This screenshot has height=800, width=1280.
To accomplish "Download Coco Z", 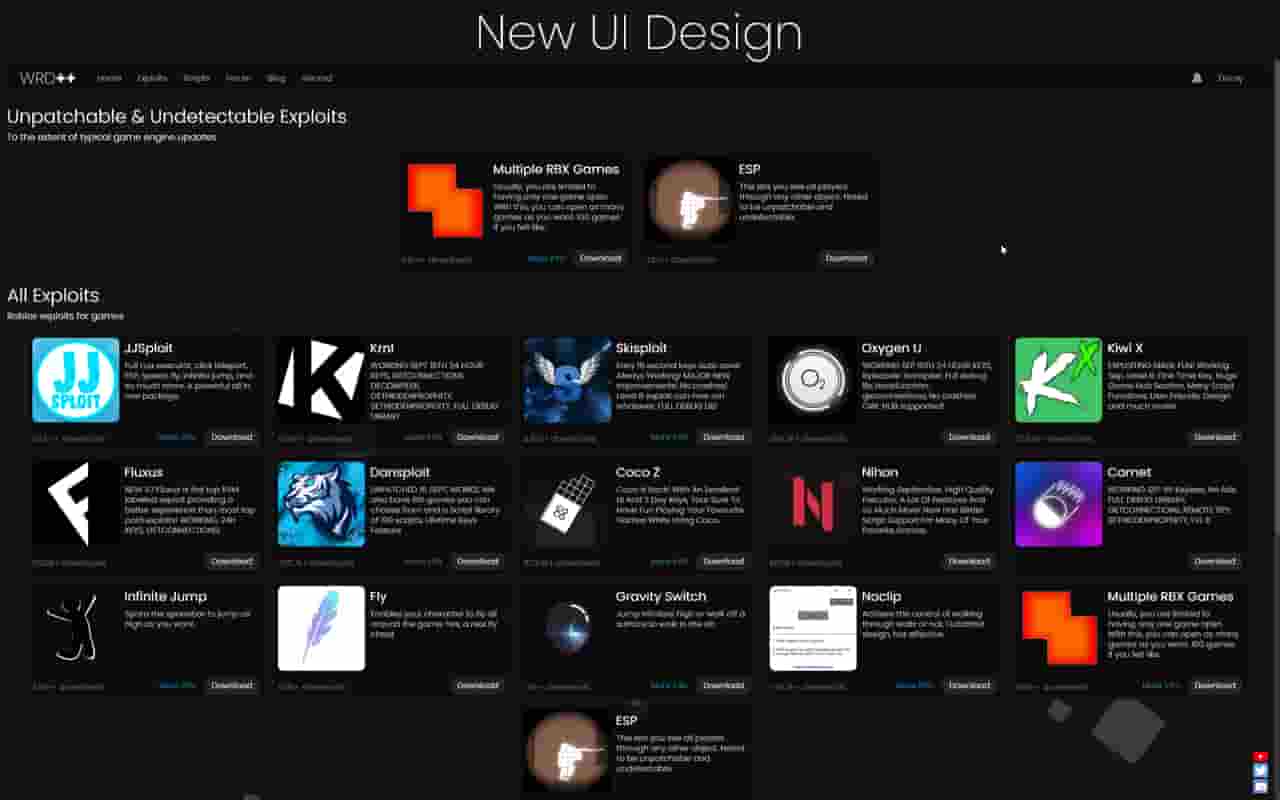I will tap(723, 561).
